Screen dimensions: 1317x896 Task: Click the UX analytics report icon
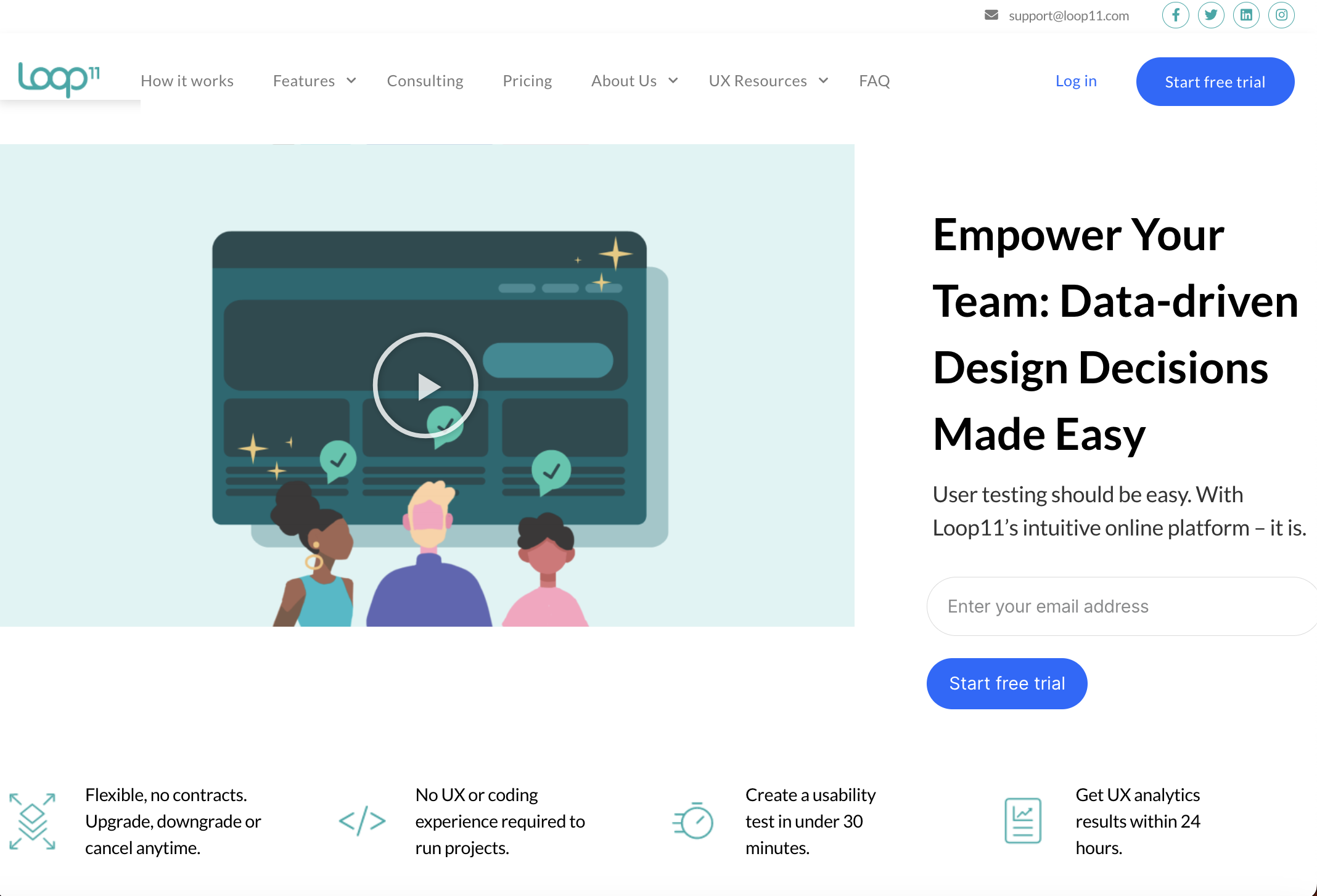click(x=1023, y=820)
